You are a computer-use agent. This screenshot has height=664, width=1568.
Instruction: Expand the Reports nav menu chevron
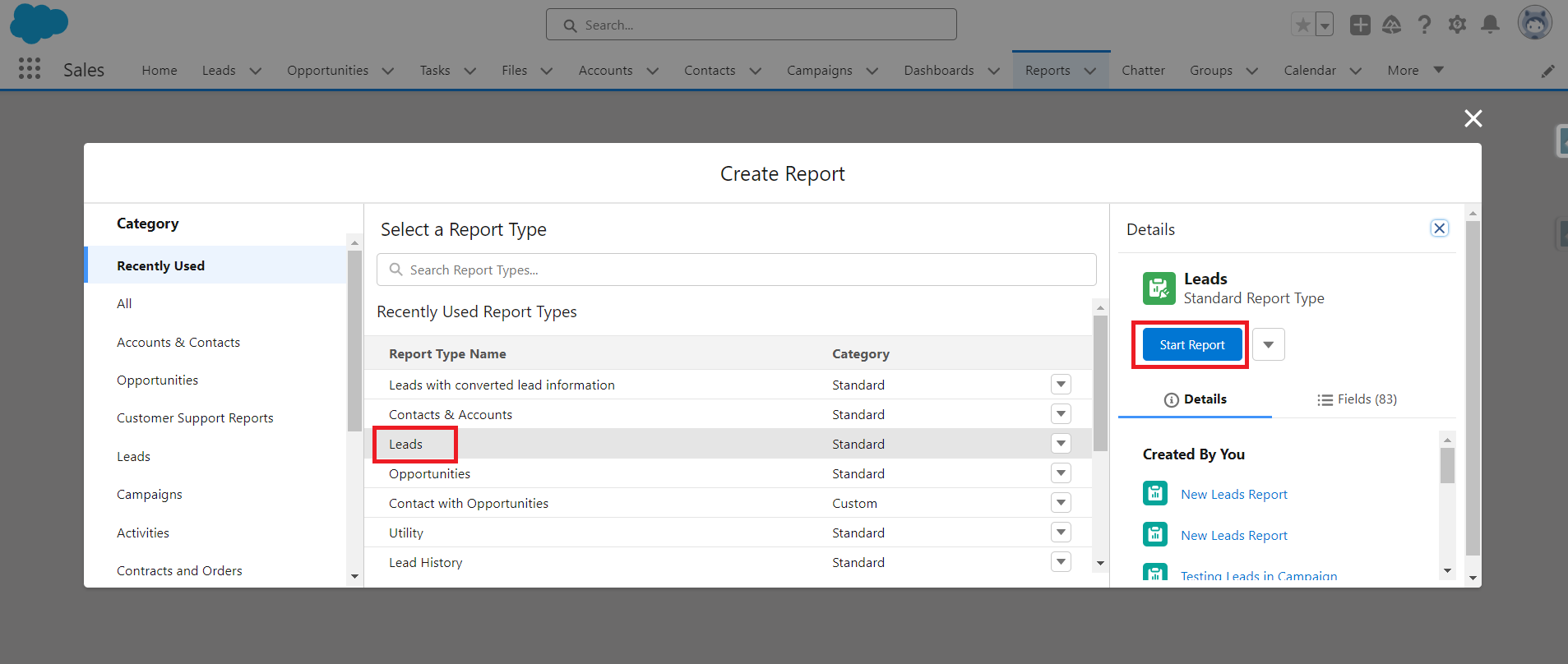pos(1089,71)
